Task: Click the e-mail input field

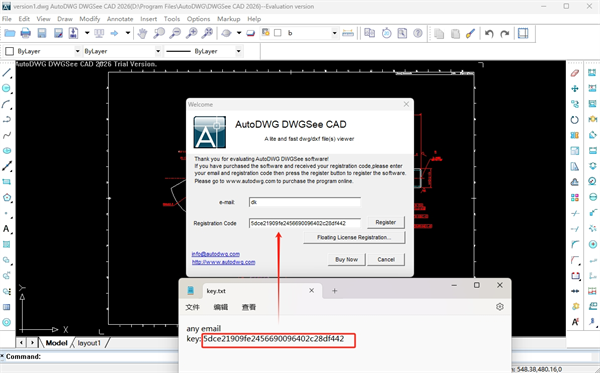Action: pos(305,202)
